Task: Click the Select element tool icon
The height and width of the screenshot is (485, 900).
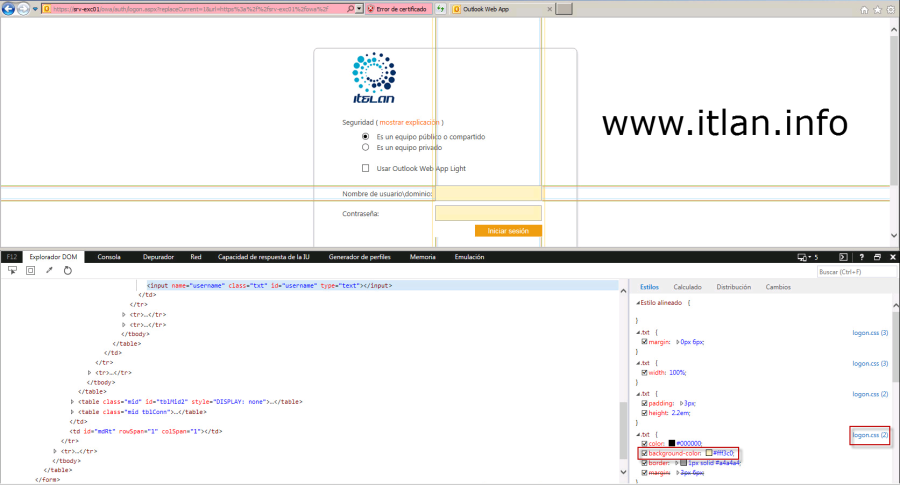Action: (12, 270)
